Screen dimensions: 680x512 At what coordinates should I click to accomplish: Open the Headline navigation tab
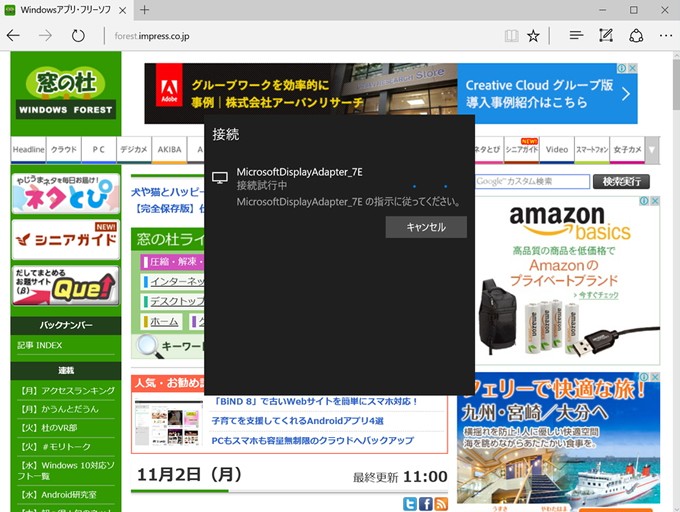point(28,150)
